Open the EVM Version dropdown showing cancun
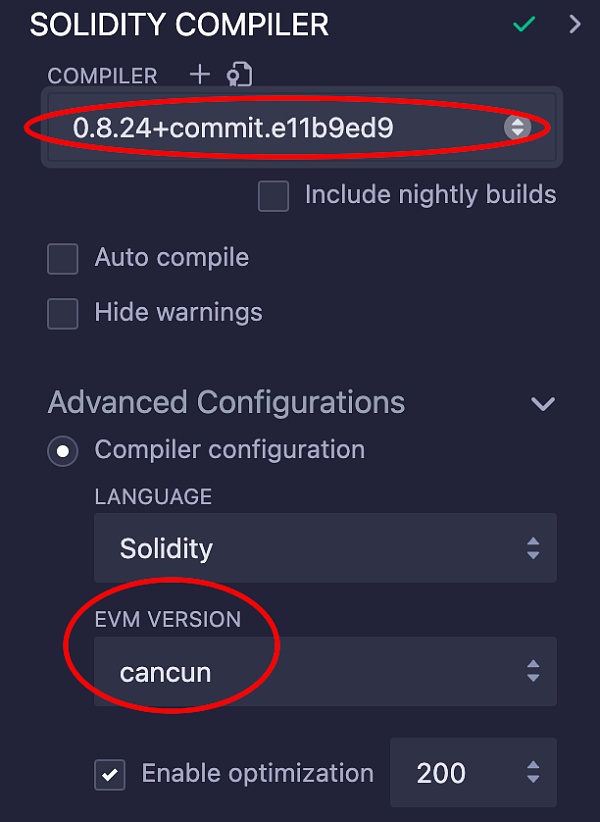The width and height of the screenshot is (600, 822). (x=300, y=672)
